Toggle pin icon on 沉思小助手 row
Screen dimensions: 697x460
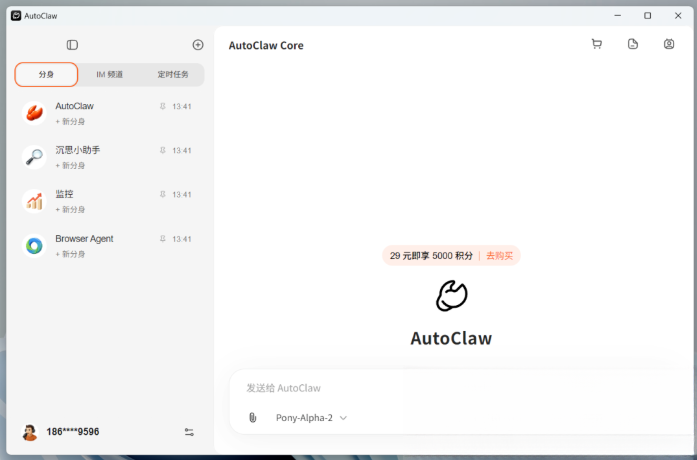point(163,150)
